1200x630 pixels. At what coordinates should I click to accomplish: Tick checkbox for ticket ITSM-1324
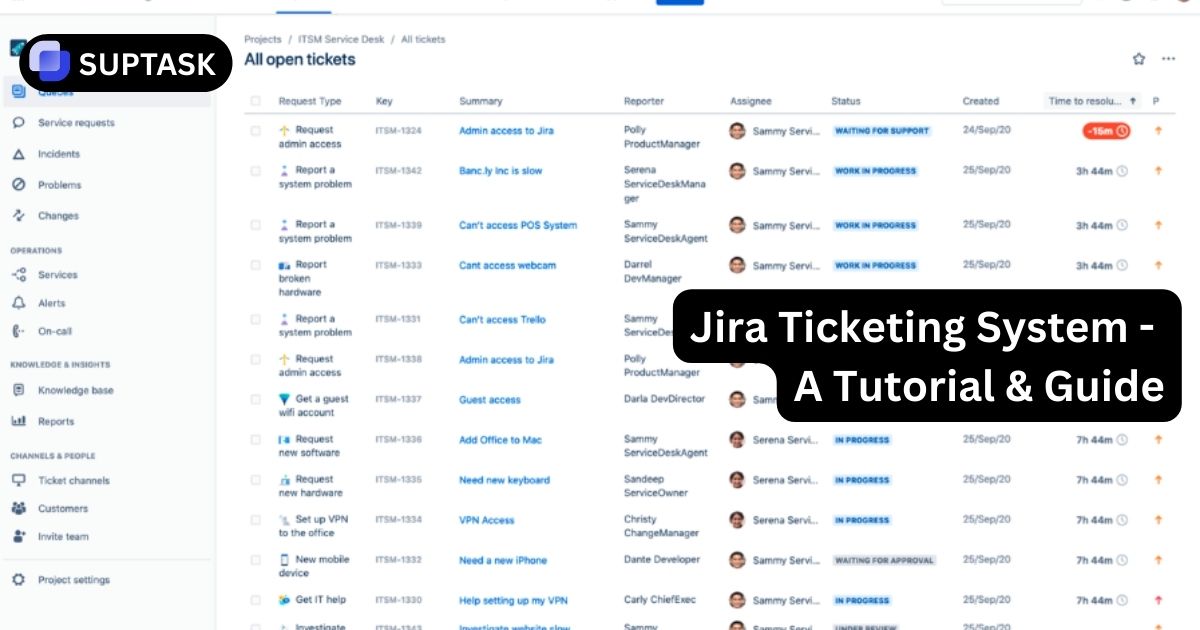tap(255, 130)
